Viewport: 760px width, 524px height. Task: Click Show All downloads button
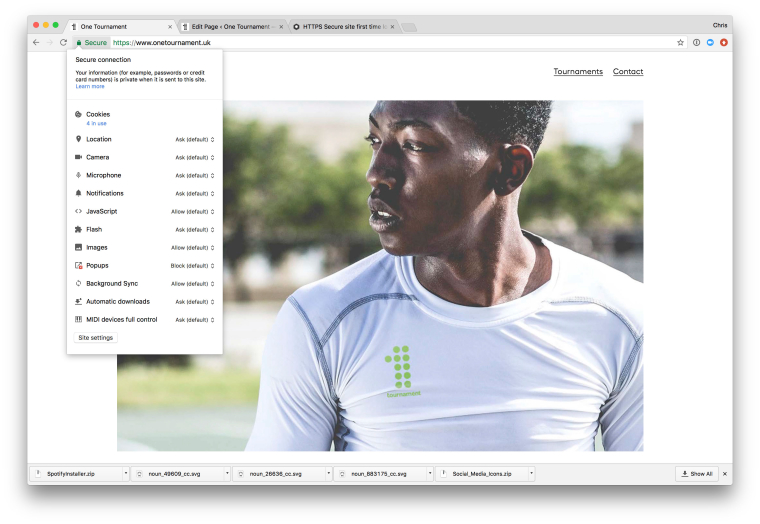click(697, 474)
